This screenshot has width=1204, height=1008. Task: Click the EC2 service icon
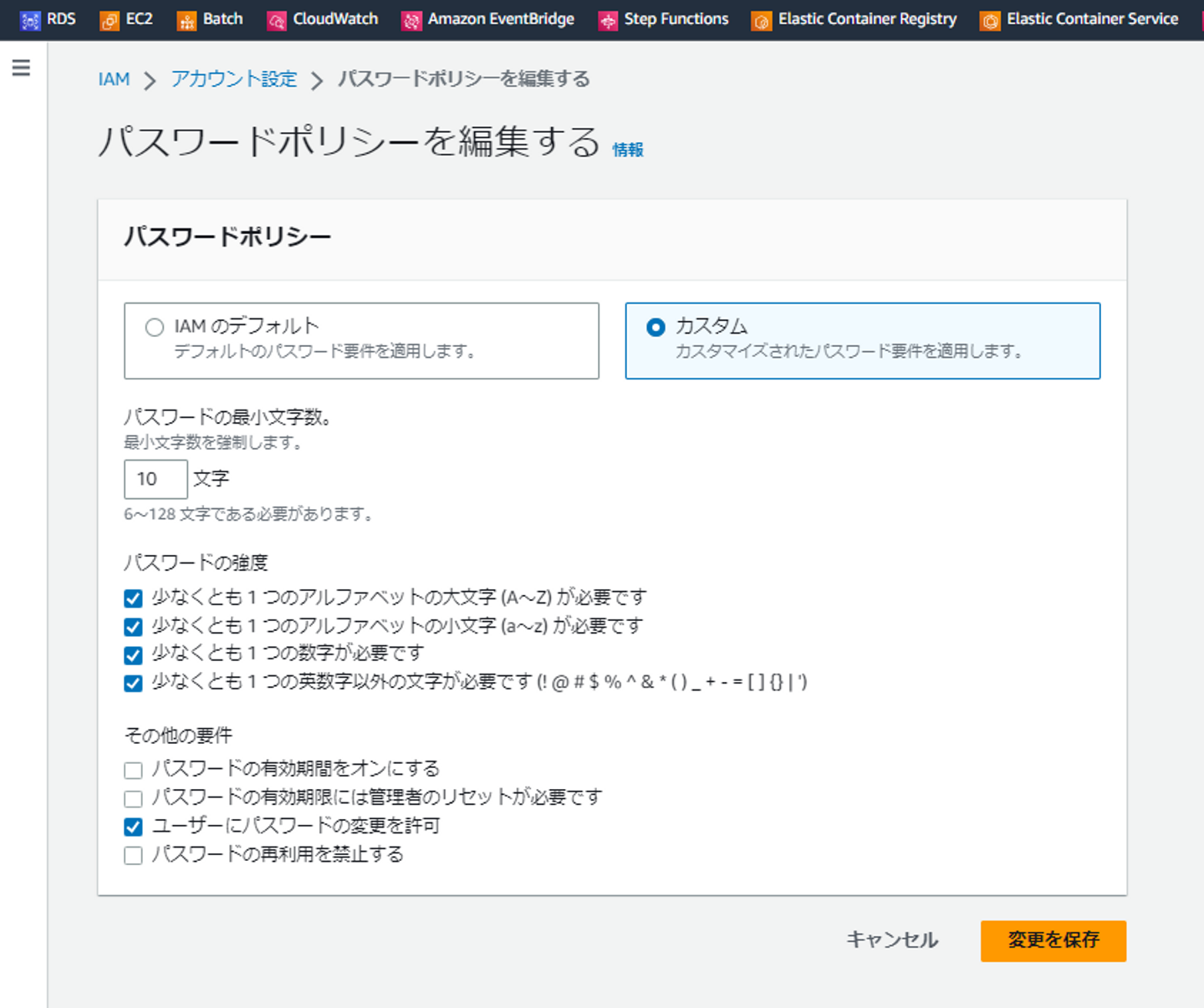tap(110, 20)
